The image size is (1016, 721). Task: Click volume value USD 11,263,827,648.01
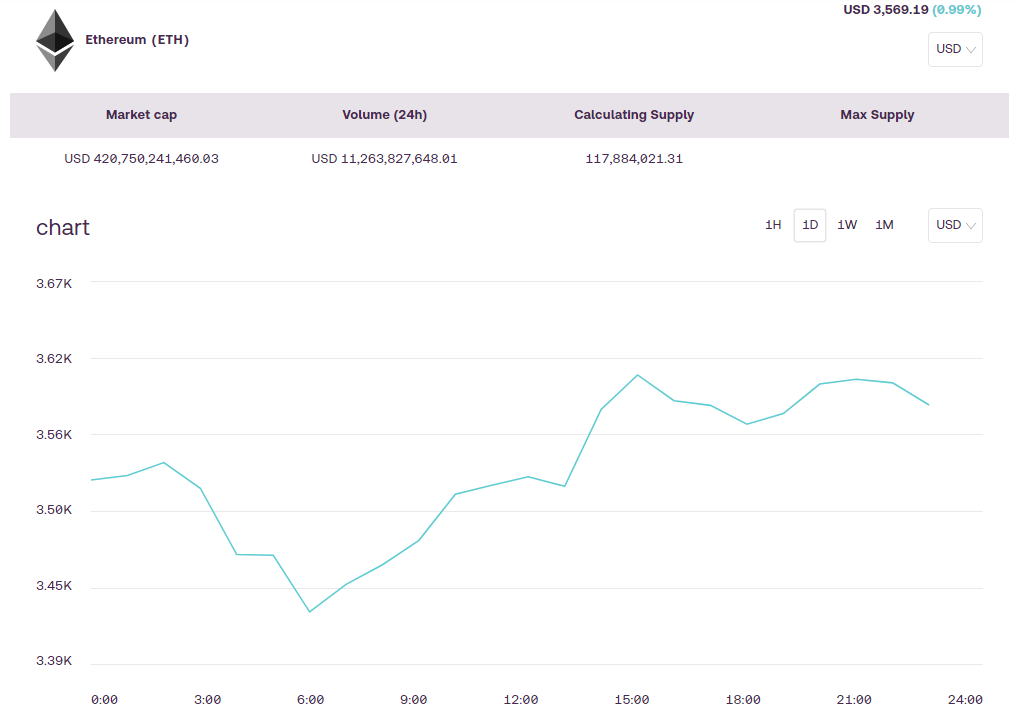tap(384, 159)
